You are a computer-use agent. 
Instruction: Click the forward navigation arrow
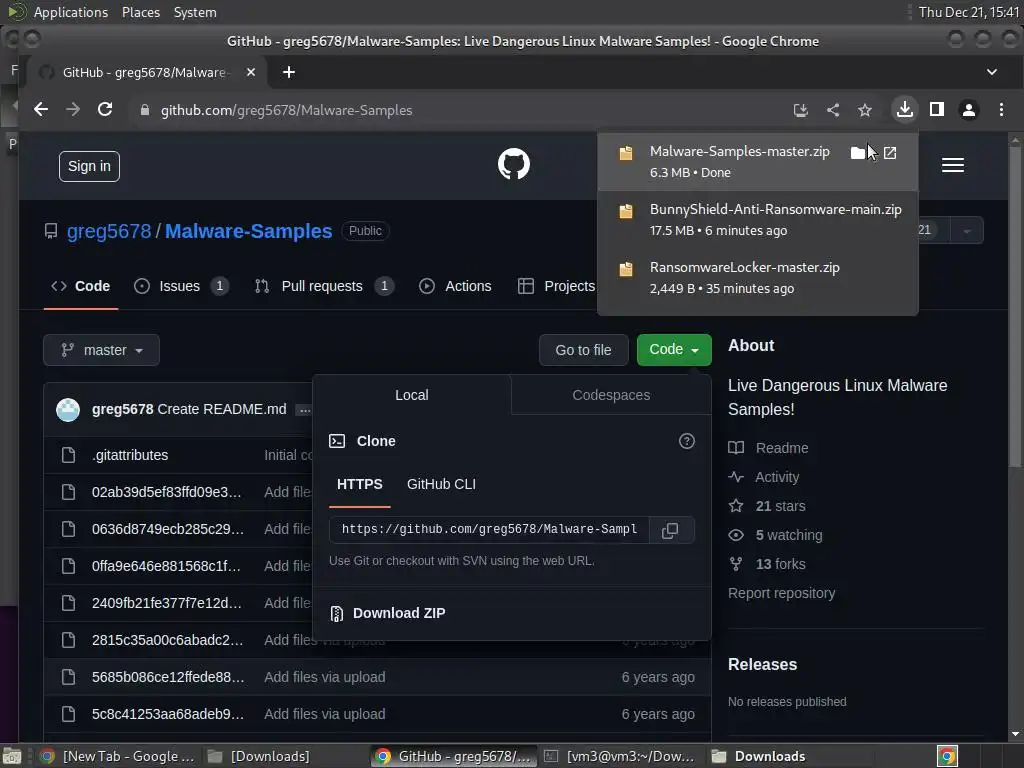pos(72,110)
